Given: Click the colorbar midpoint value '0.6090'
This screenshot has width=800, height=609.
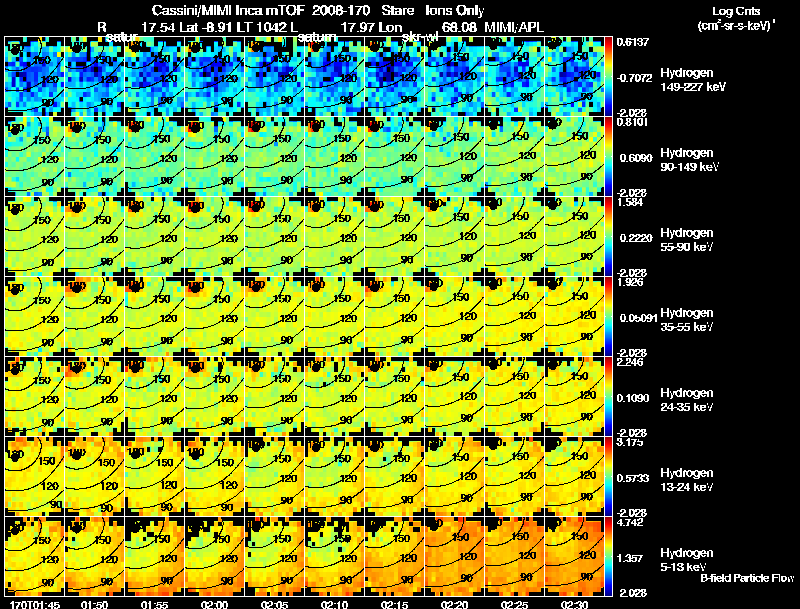Looking at the screenshot, I should pyautogui.click(x=636, y=158).
